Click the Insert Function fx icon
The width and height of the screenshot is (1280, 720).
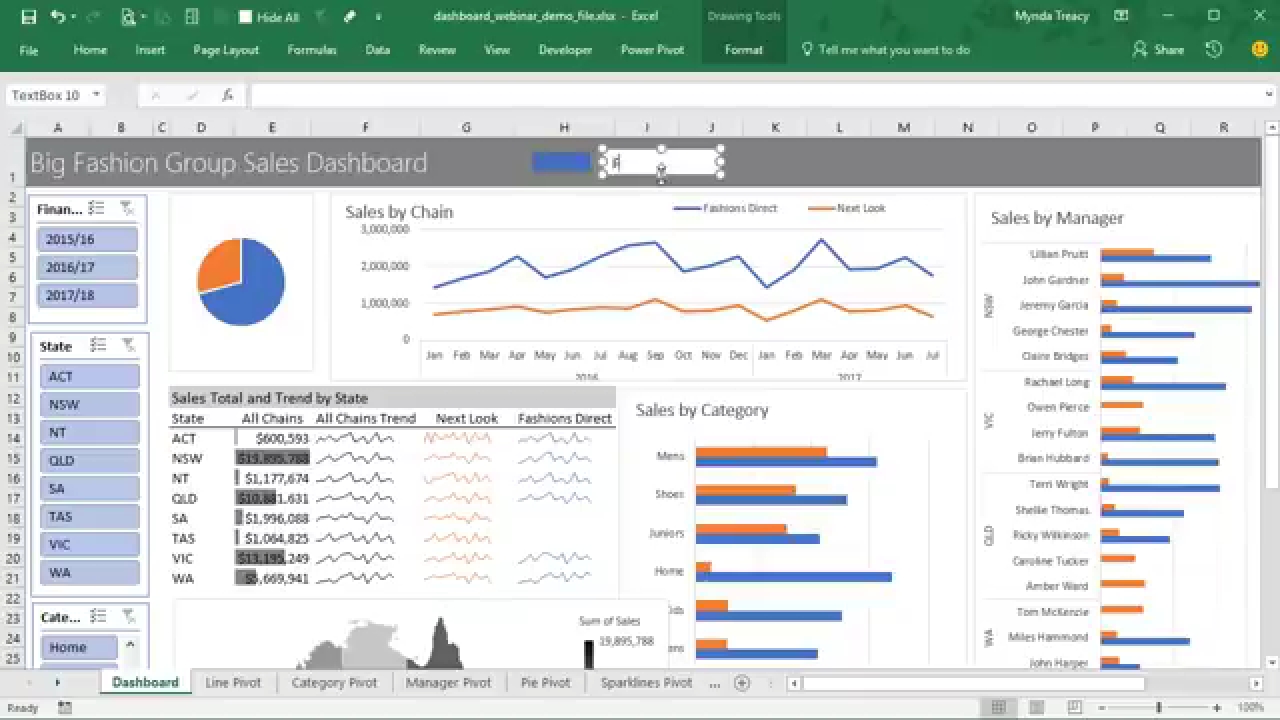pos(228,95)
